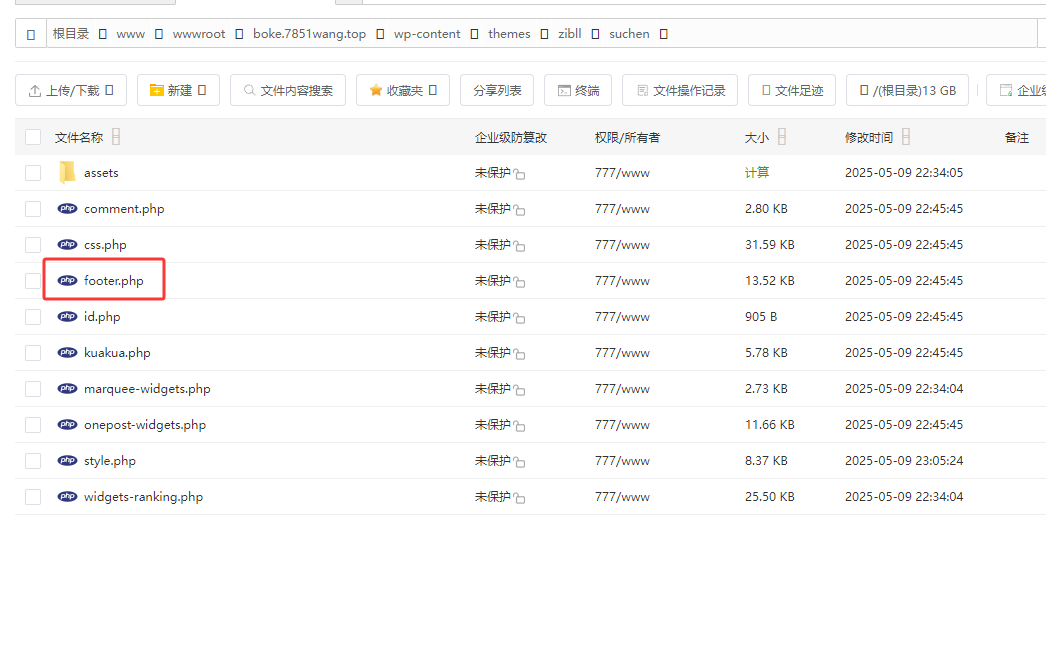
Task: Open the 终端 terminal button
Action: point(578,91)
